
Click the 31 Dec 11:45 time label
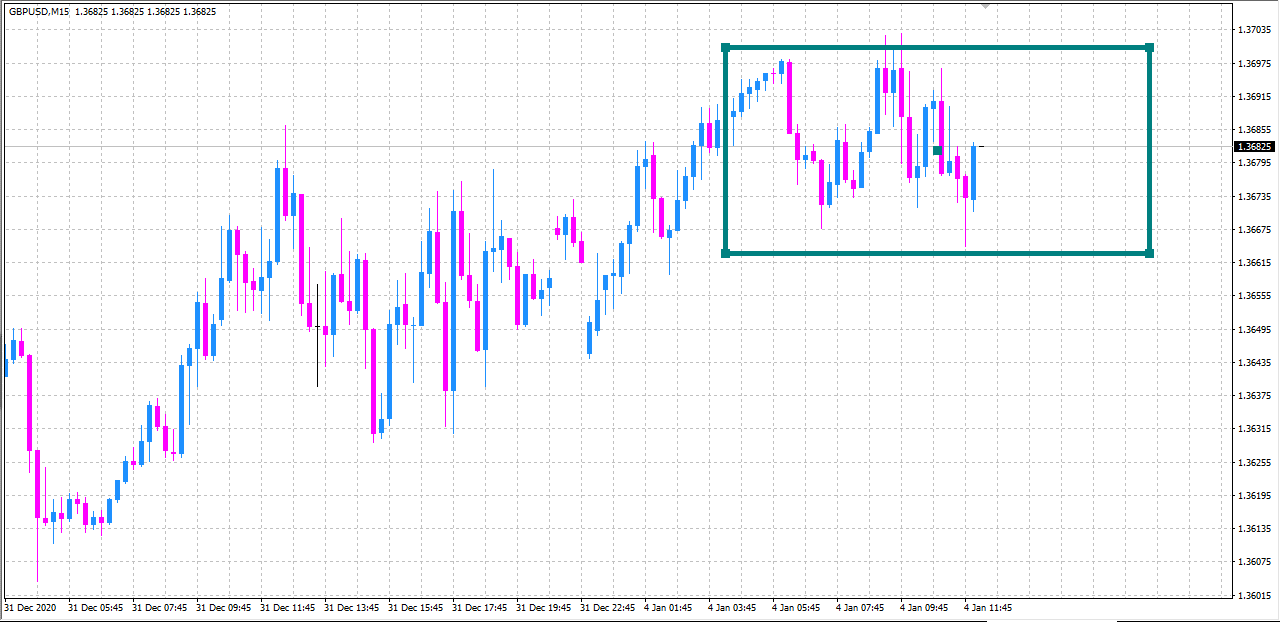point(288,607)
